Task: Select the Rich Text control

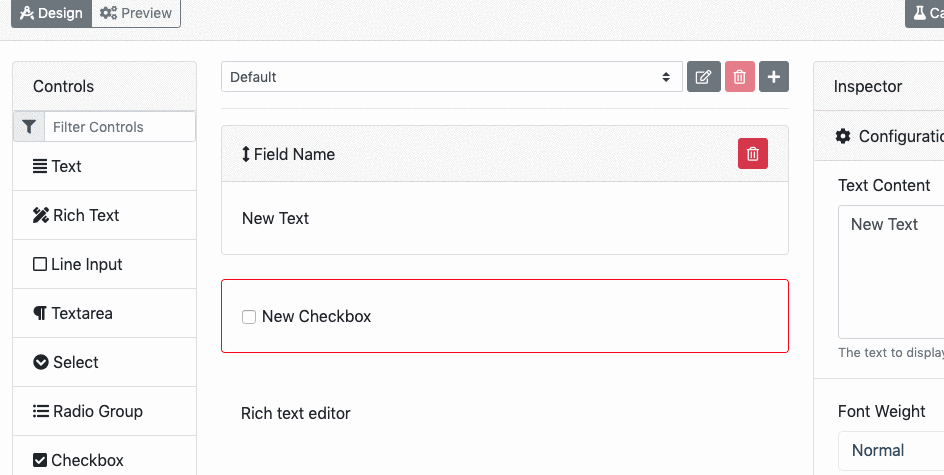Action: 104,215
